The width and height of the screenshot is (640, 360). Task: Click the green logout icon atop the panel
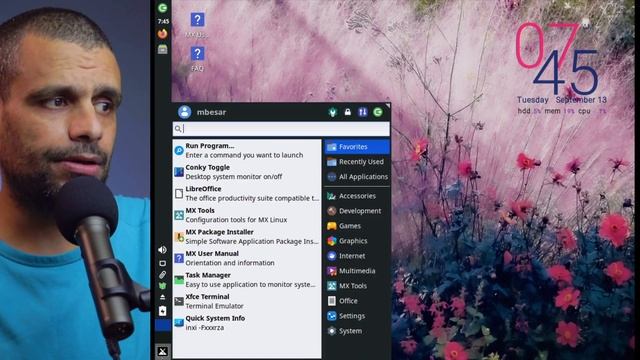click(162, 8)
